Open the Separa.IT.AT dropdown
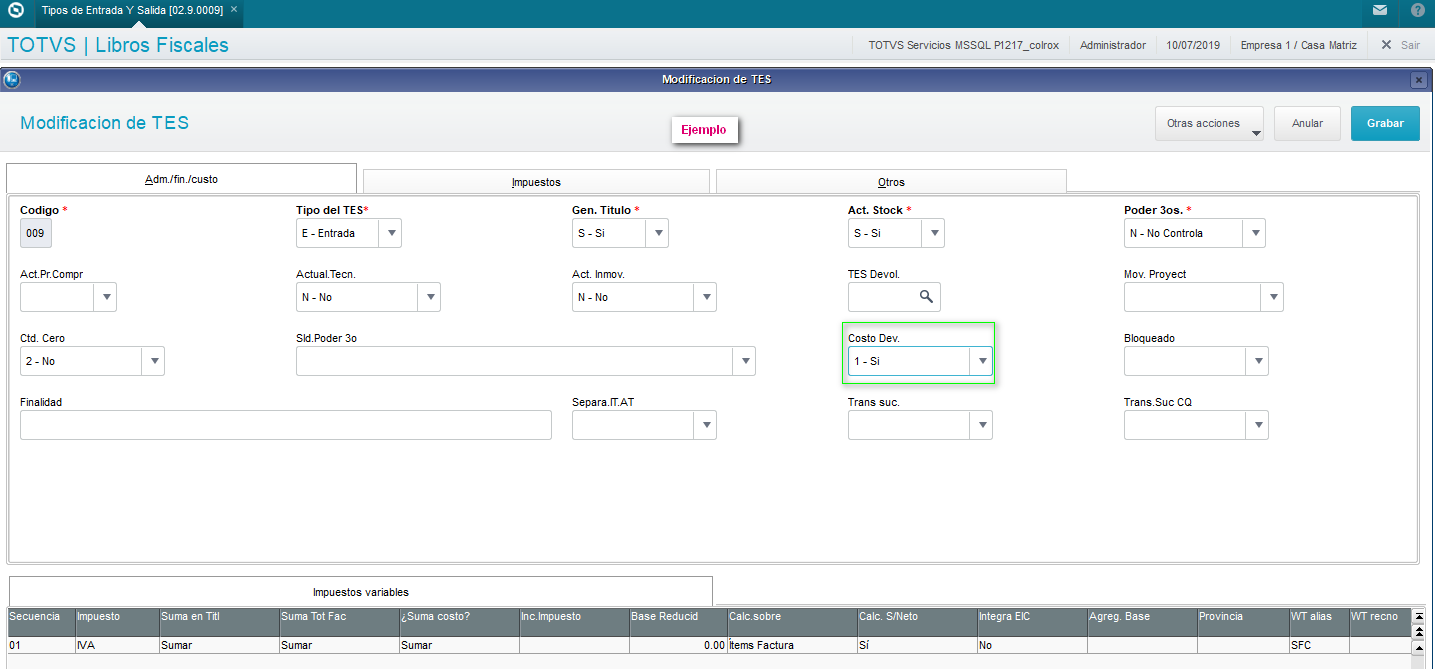Screen dimensions: 1435x669 pyautogui.click(x=705, y=425)
